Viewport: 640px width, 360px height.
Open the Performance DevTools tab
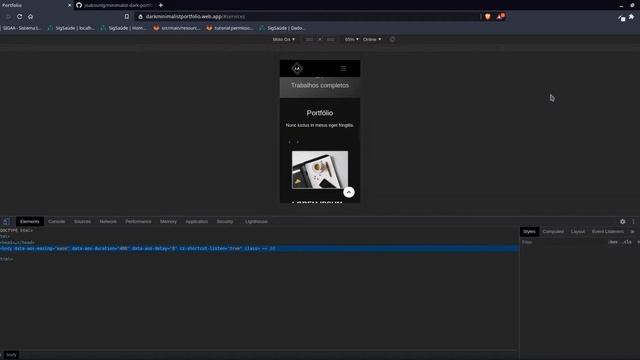point(138,222)
